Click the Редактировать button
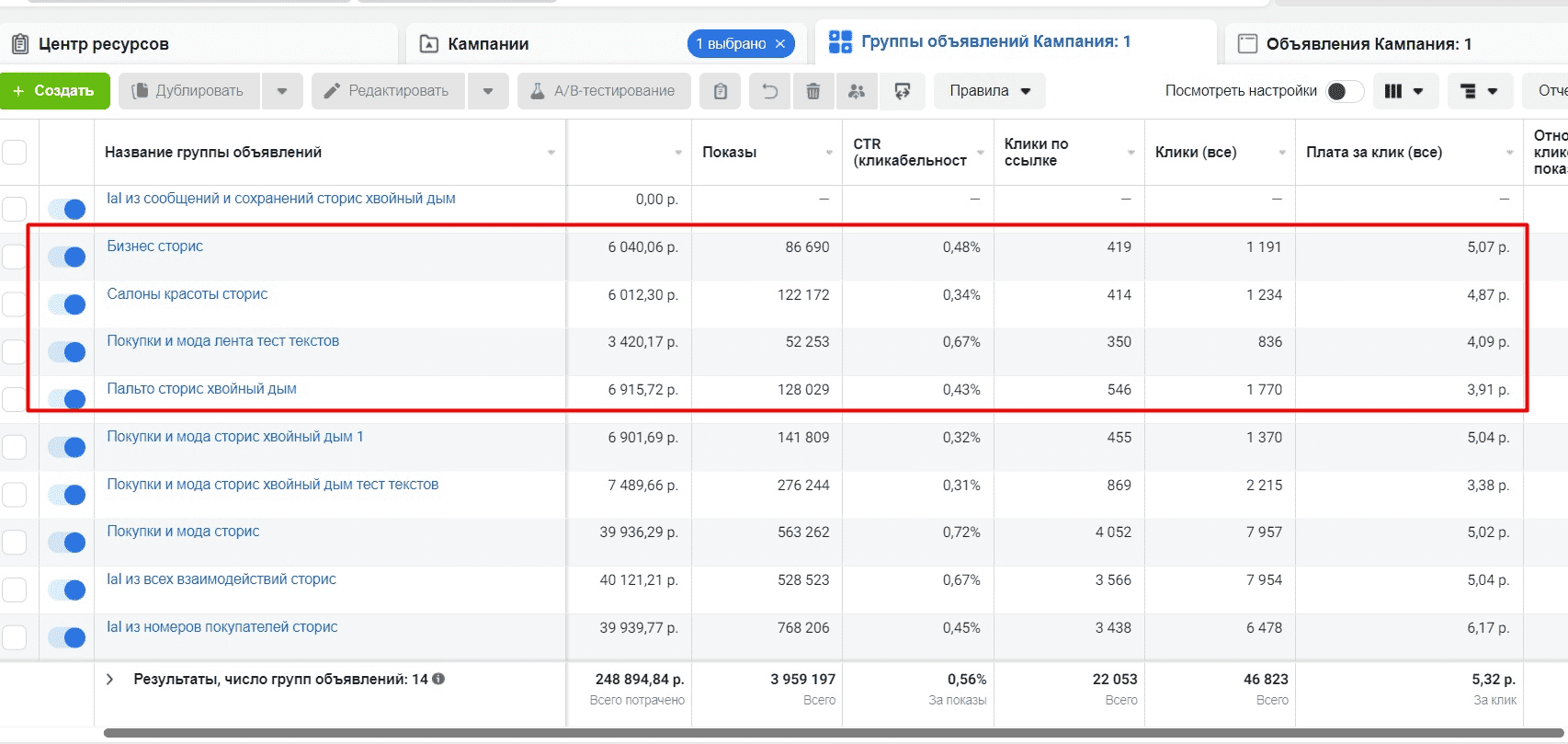1568x744 pixels. coord(388,91)
